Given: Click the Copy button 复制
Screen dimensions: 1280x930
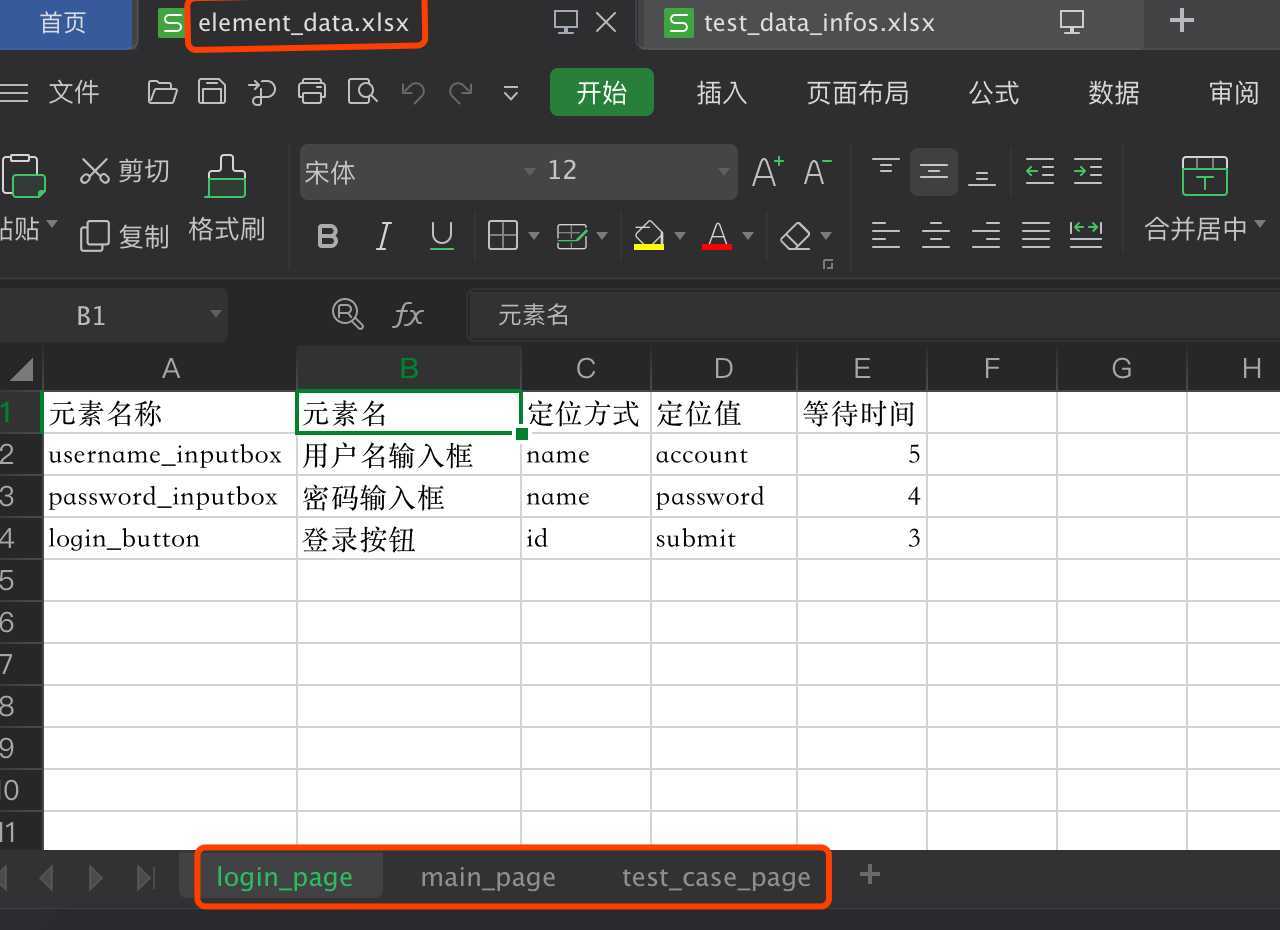Looking at the screenshot, I should click(125, 236).
